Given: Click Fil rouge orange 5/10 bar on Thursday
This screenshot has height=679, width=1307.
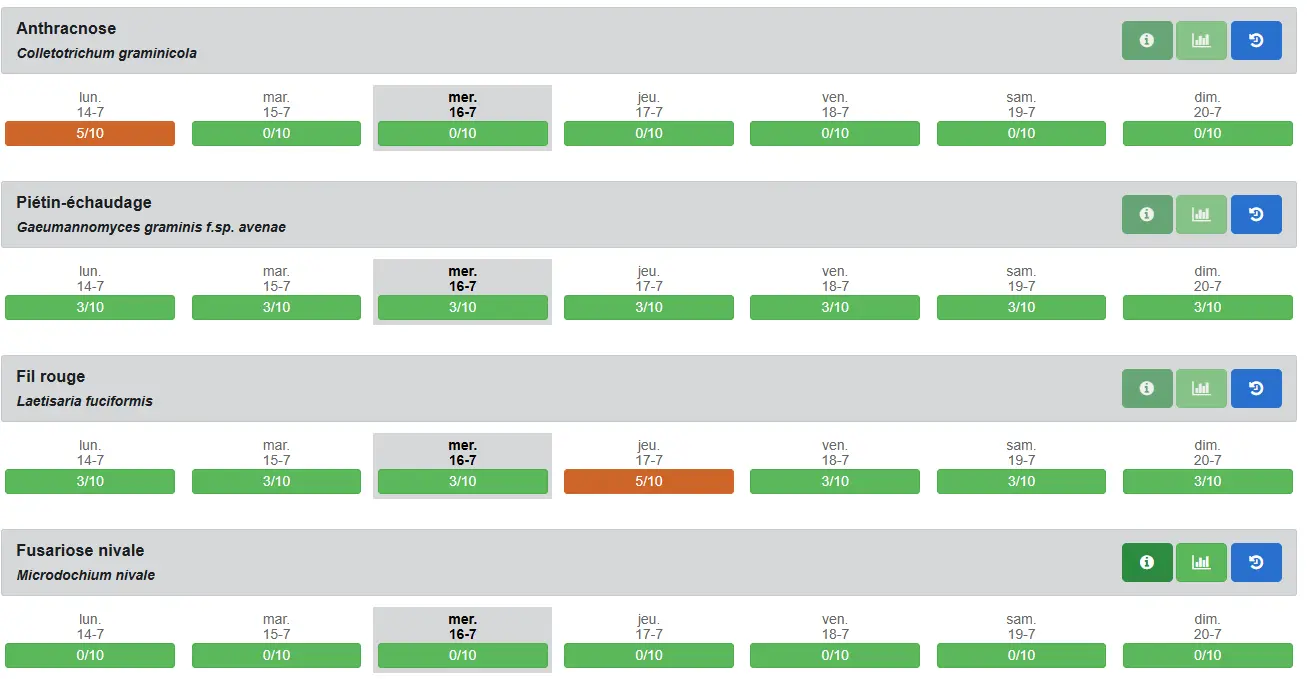Looking at the screenshot, I should [649, 482].
